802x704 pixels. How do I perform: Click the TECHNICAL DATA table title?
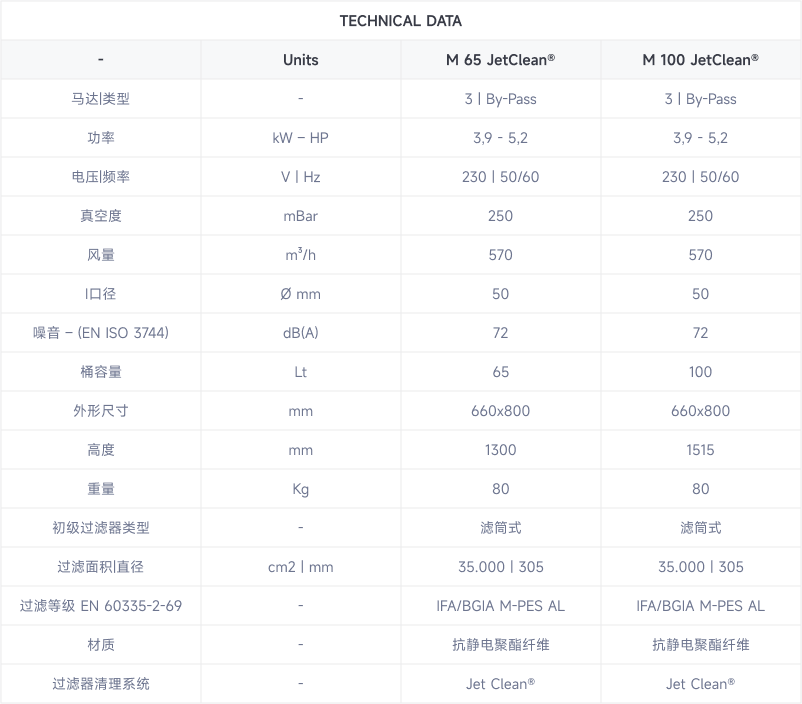tap(400, 21)
